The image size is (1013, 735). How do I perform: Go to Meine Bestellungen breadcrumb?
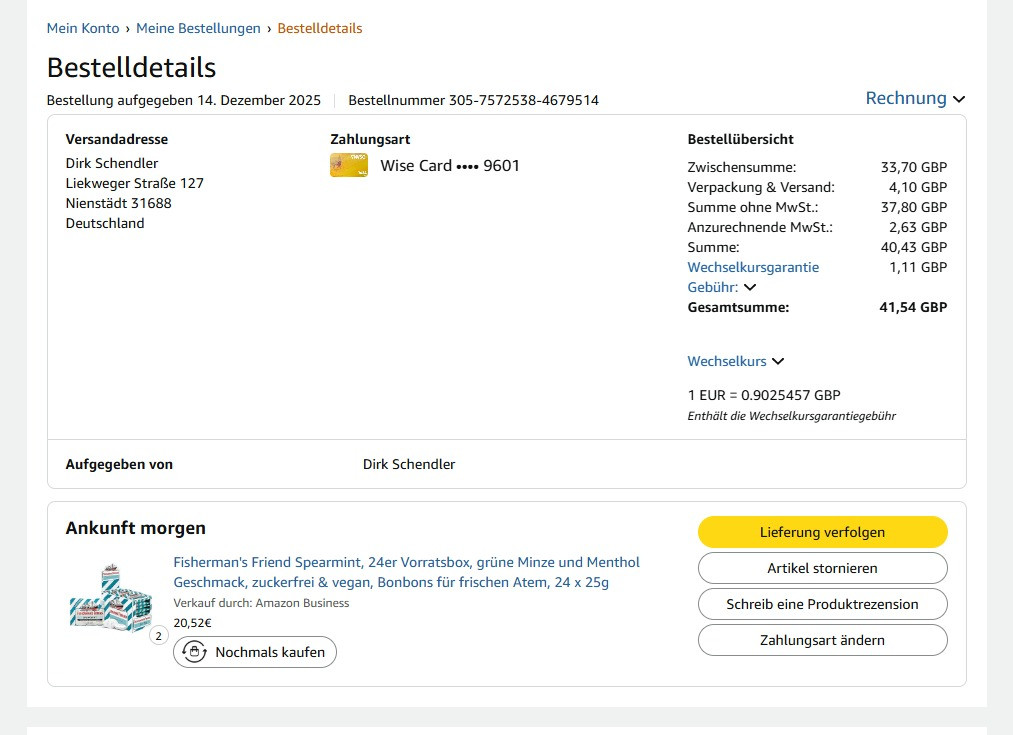coord(198,28)
